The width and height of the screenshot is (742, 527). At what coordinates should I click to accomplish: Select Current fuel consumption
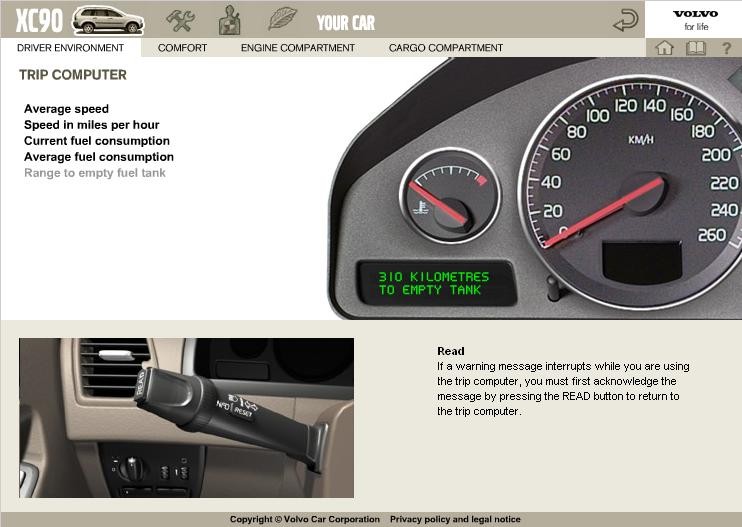[97, 141]
